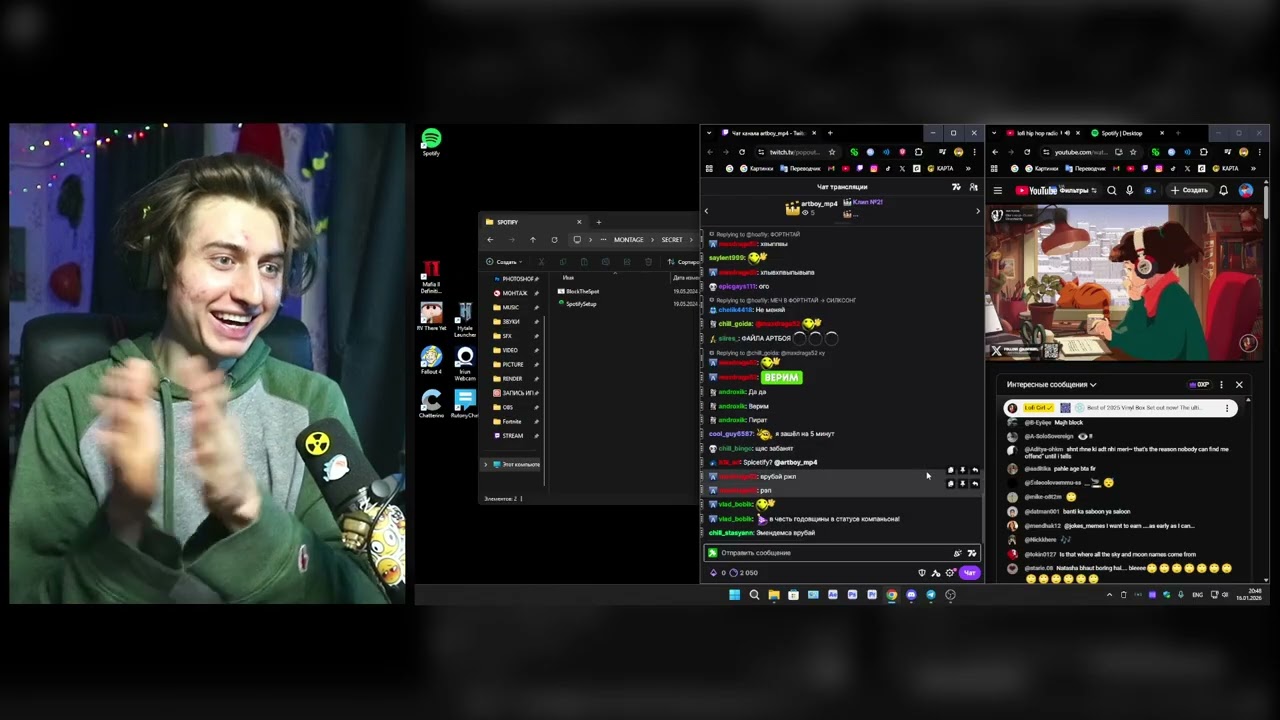Show previous item with left chevron in chat header
Screen dimensions: 1280x720
[x=706, y=211]
